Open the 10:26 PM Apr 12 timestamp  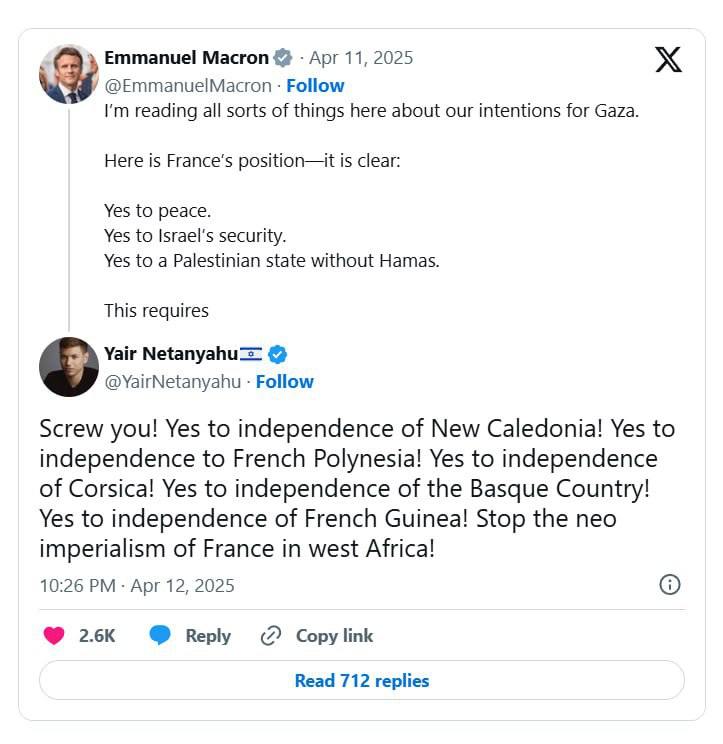tap(137, 585)
